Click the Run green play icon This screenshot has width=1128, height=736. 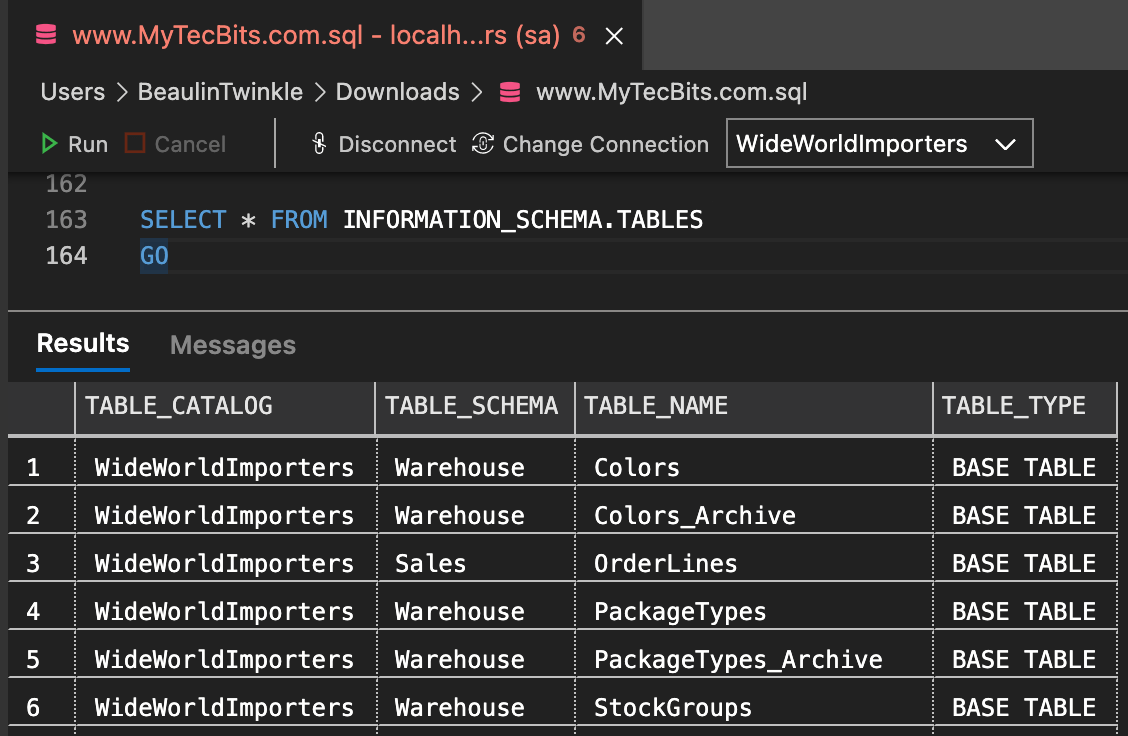[x=49, y=143]
